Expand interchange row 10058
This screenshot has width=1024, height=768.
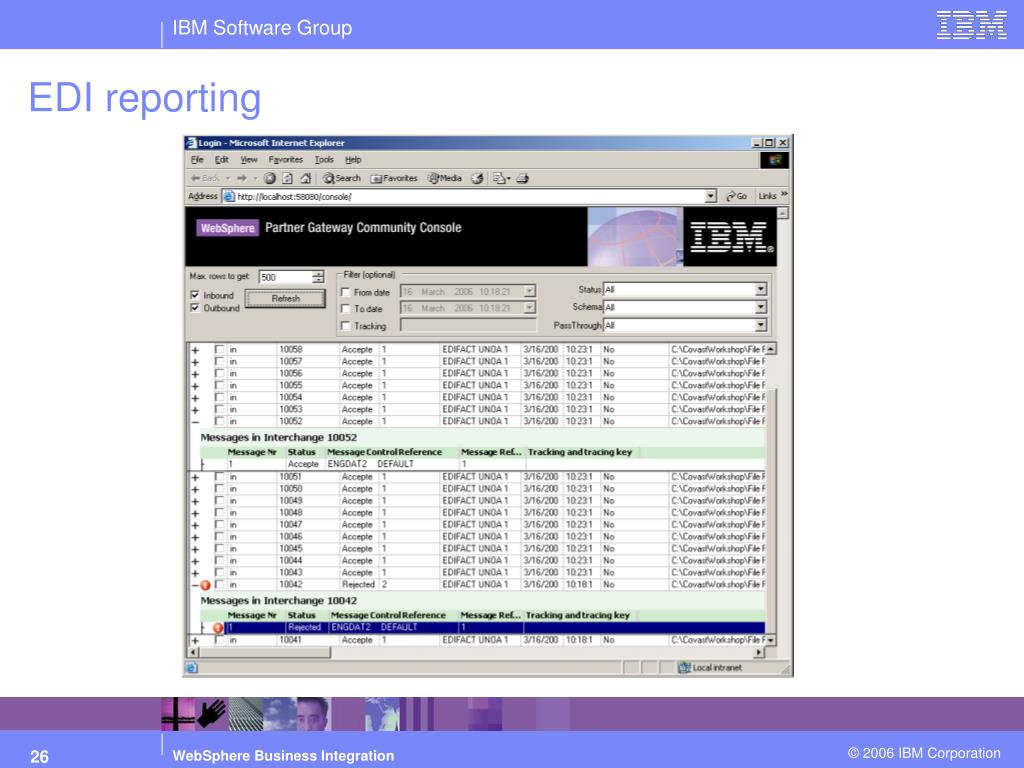click(x=195, y=350)
